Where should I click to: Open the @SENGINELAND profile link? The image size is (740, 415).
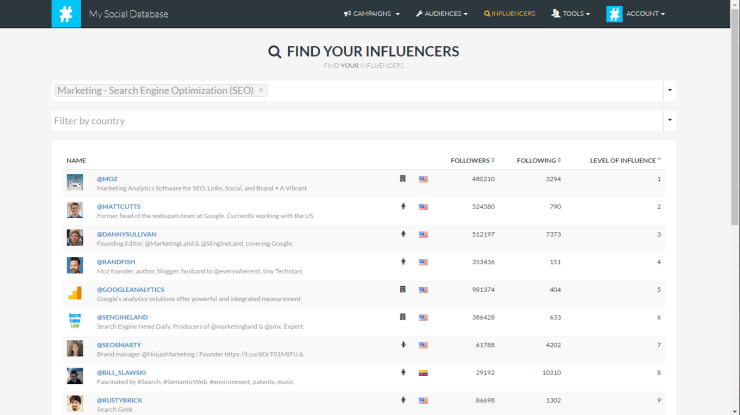point(122,317)
